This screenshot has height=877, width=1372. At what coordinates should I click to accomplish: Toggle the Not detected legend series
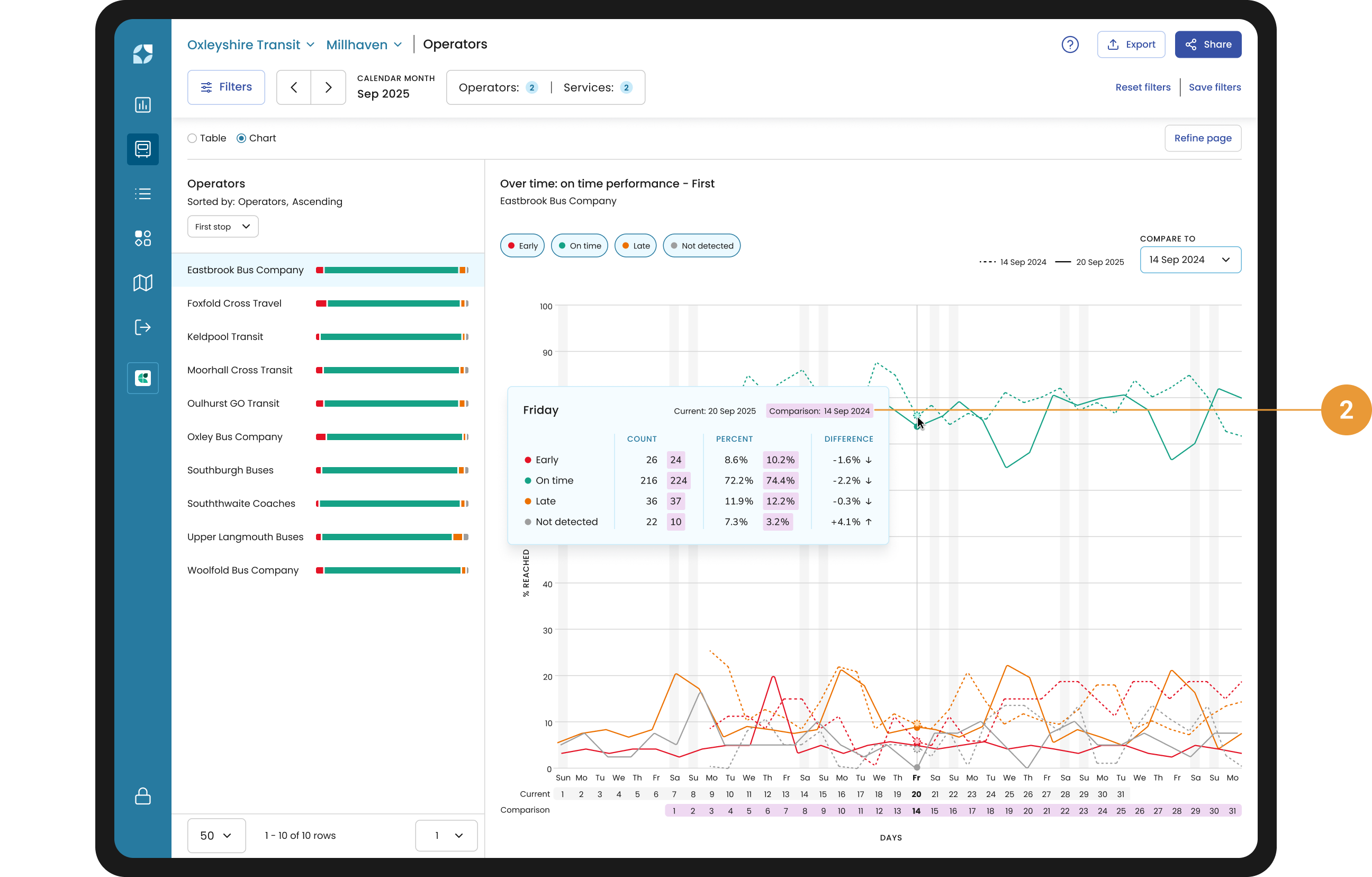(701, 246)
